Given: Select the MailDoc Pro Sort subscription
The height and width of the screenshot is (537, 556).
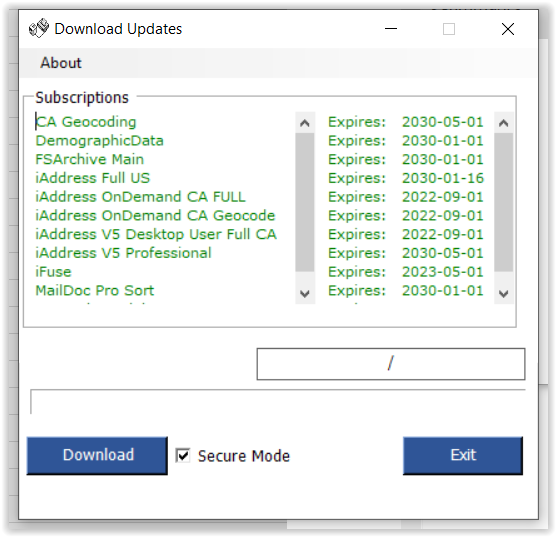Looking at the screenshot, I should click(95, 291).
